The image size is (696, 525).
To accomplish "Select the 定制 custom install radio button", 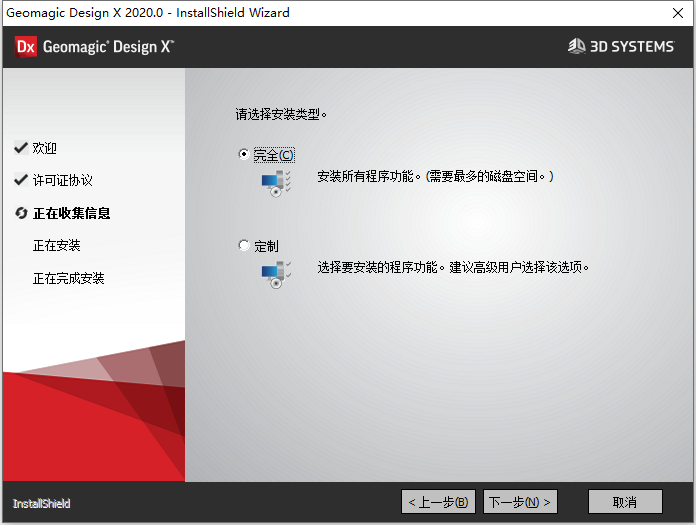I will click(x=244, y=245).
